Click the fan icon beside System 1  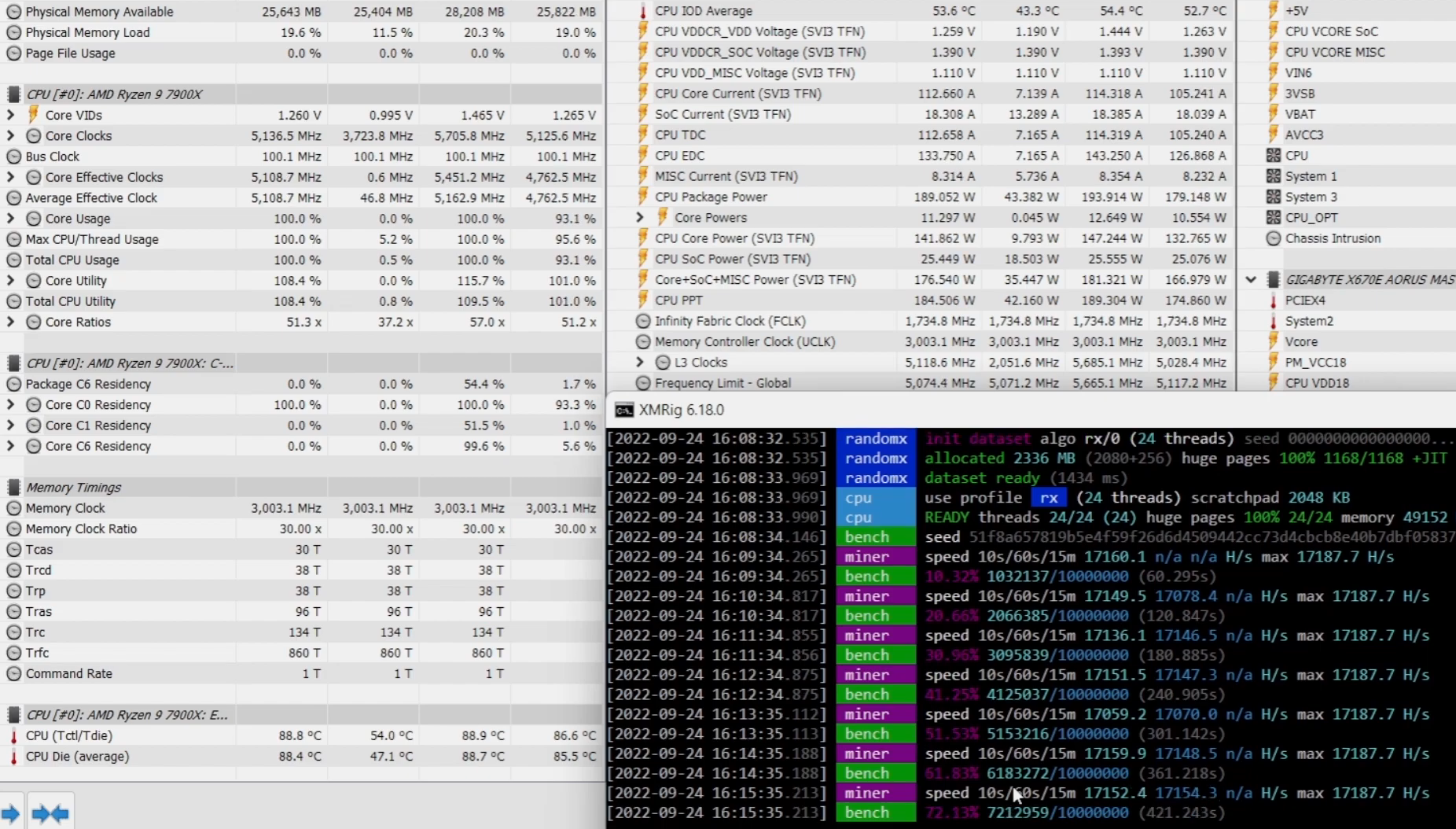pos(1274,176)
